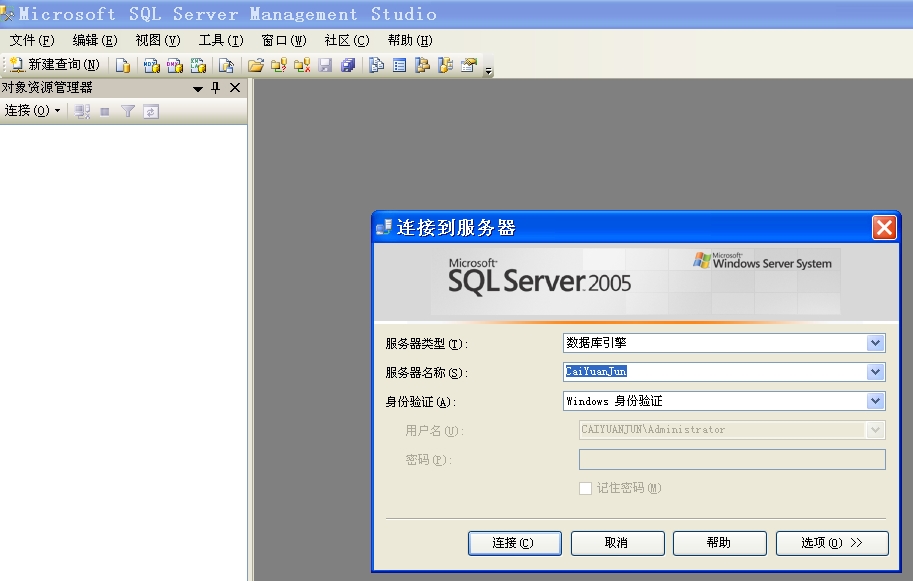The width and height of the screenshot is (913, 581).
Task: Open an Analysis Services DMX query
Action: click(x=175, y=65)
